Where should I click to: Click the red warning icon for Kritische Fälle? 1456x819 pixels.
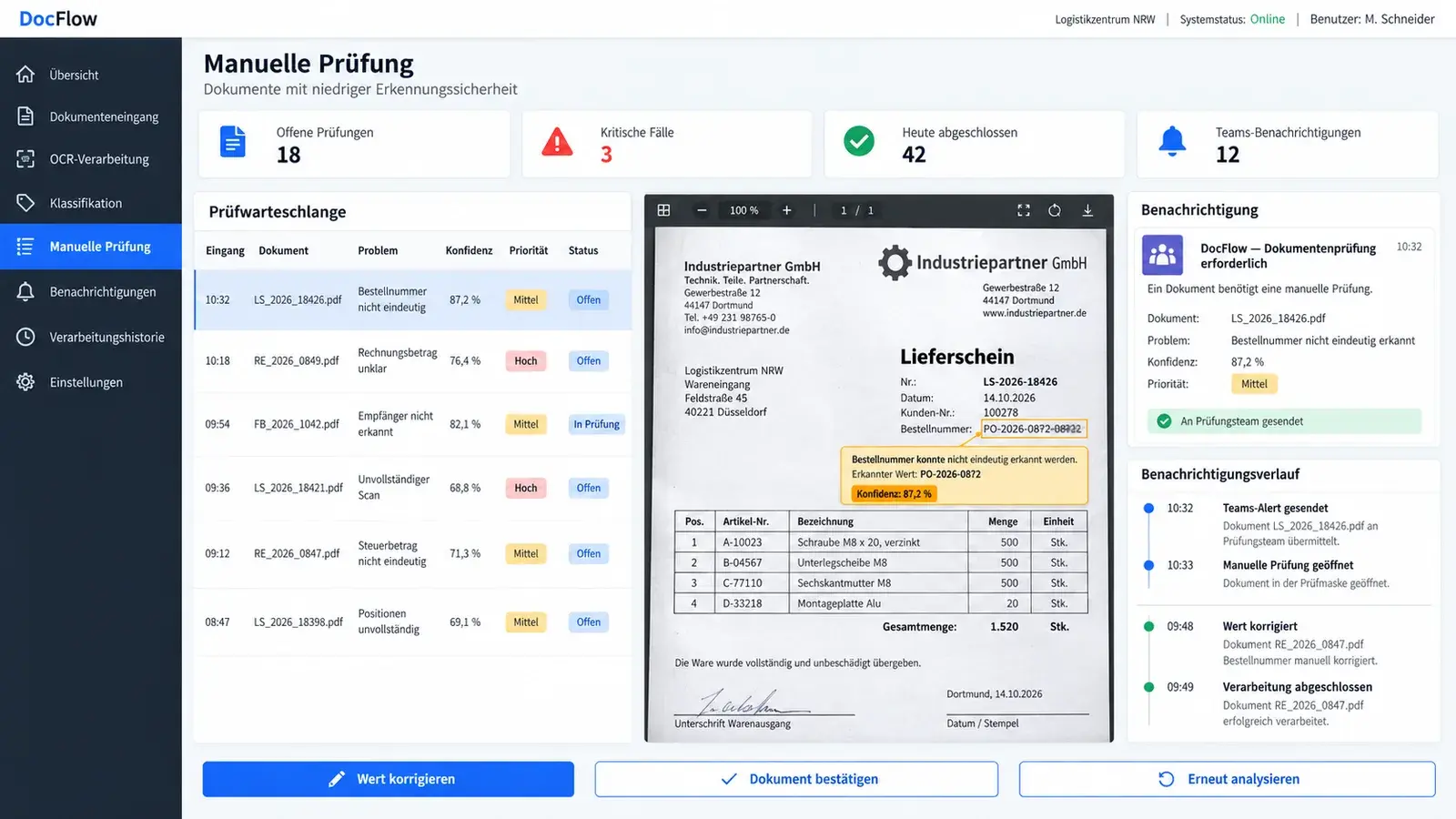click(557, 143)
